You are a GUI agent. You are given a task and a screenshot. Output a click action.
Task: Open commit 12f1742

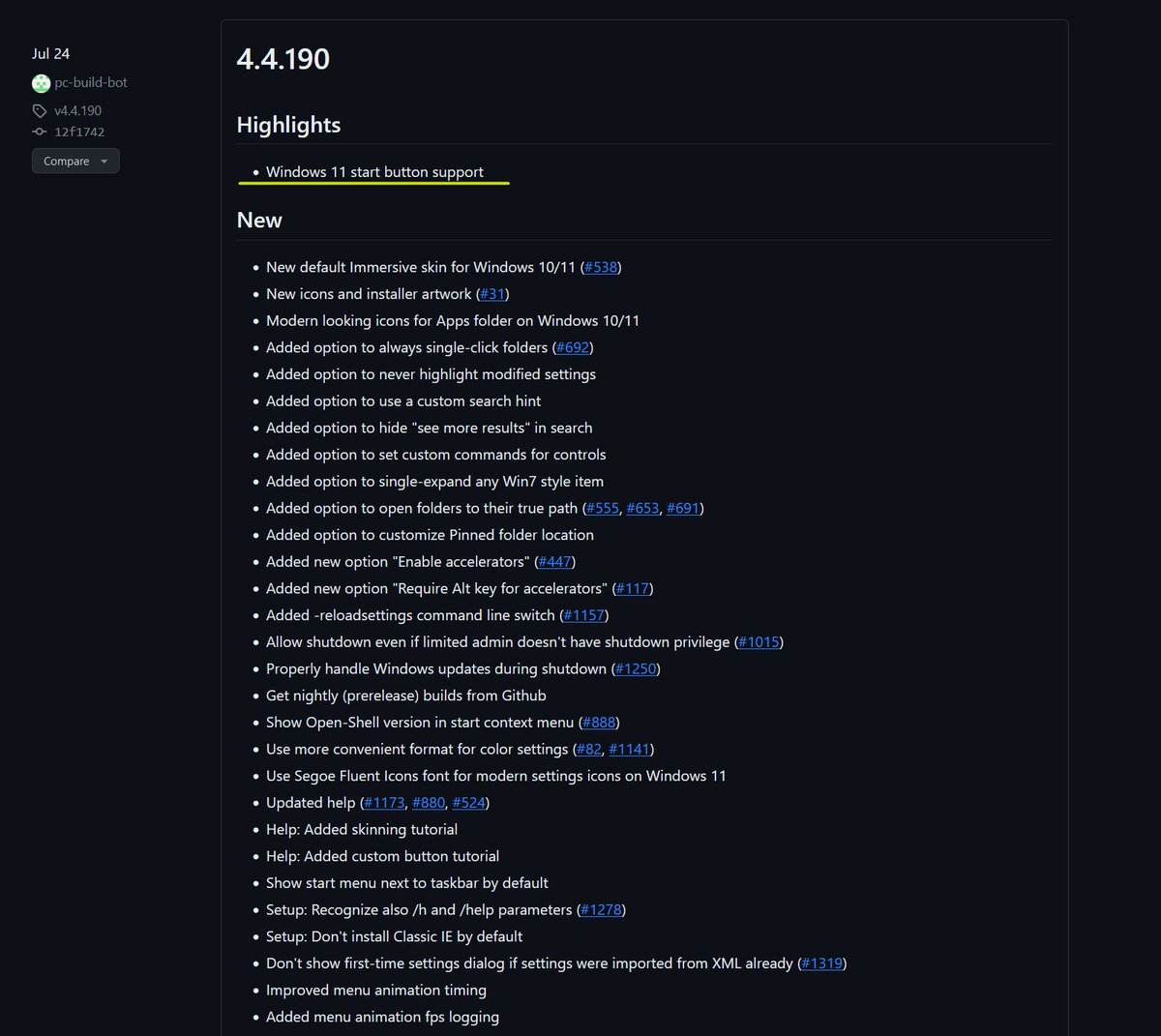(x=79, y=132)
